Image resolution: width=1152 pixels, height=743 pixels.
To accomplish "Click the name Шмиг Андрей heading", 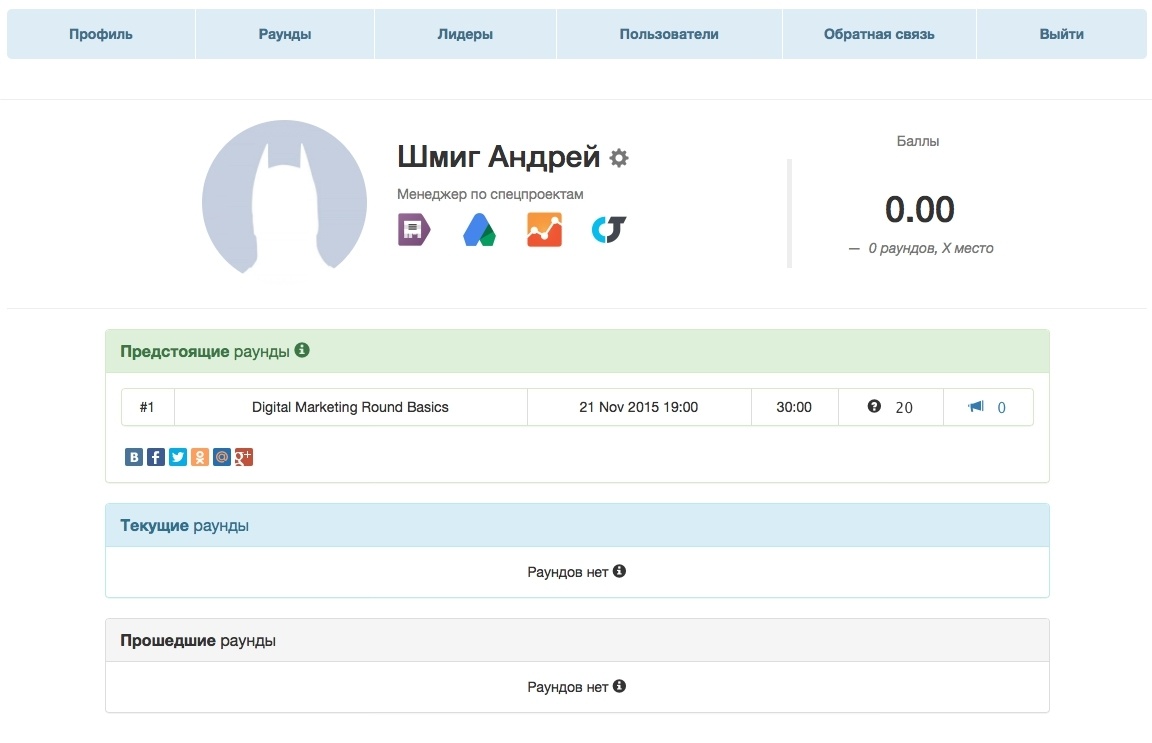I will (499, 157).
